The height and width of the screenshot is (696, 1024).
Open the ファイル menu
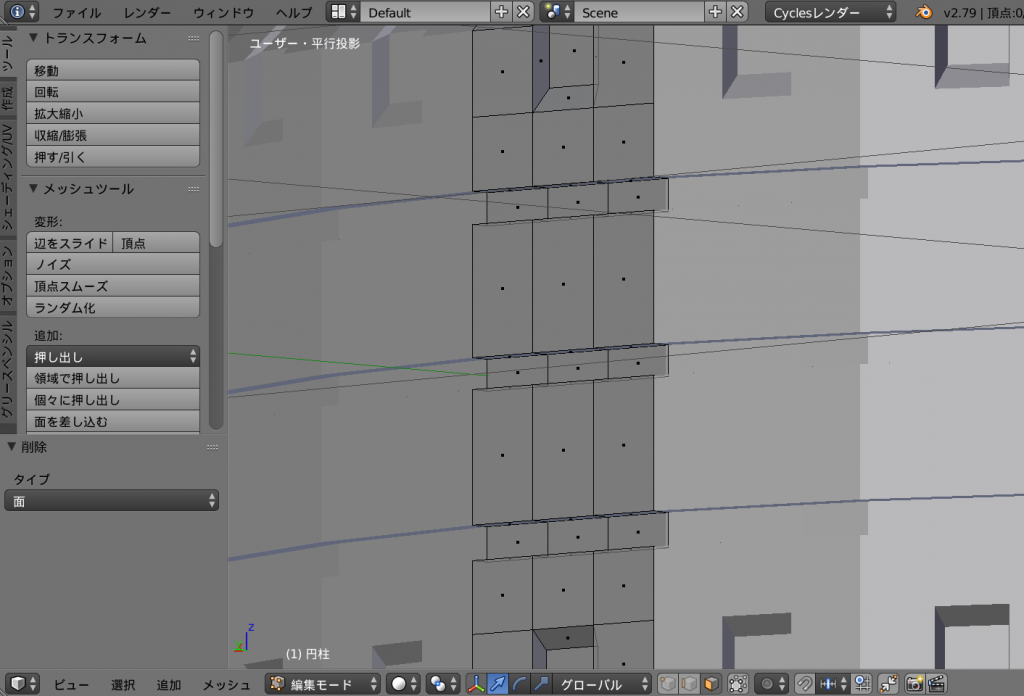(x=76, y=12)
